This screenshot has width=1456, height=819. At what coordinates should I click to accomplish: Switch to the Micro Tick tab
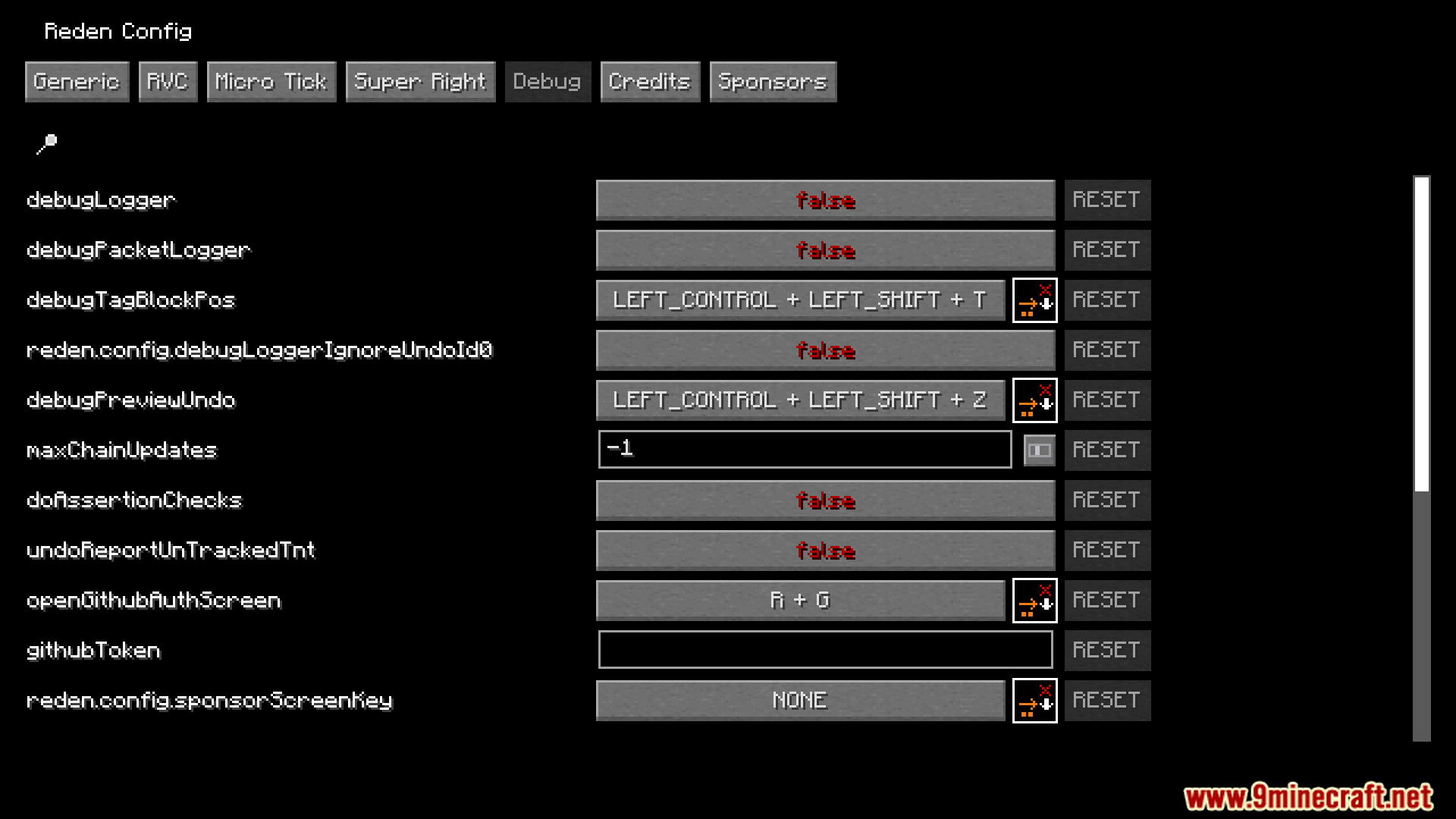coord(270,81)
